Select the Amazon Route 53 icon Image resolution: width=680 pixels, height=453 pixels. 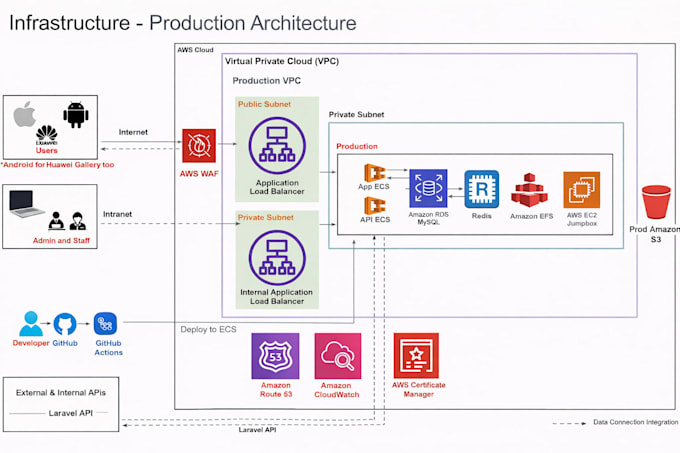pyautogui.click(x=275, y=356)
